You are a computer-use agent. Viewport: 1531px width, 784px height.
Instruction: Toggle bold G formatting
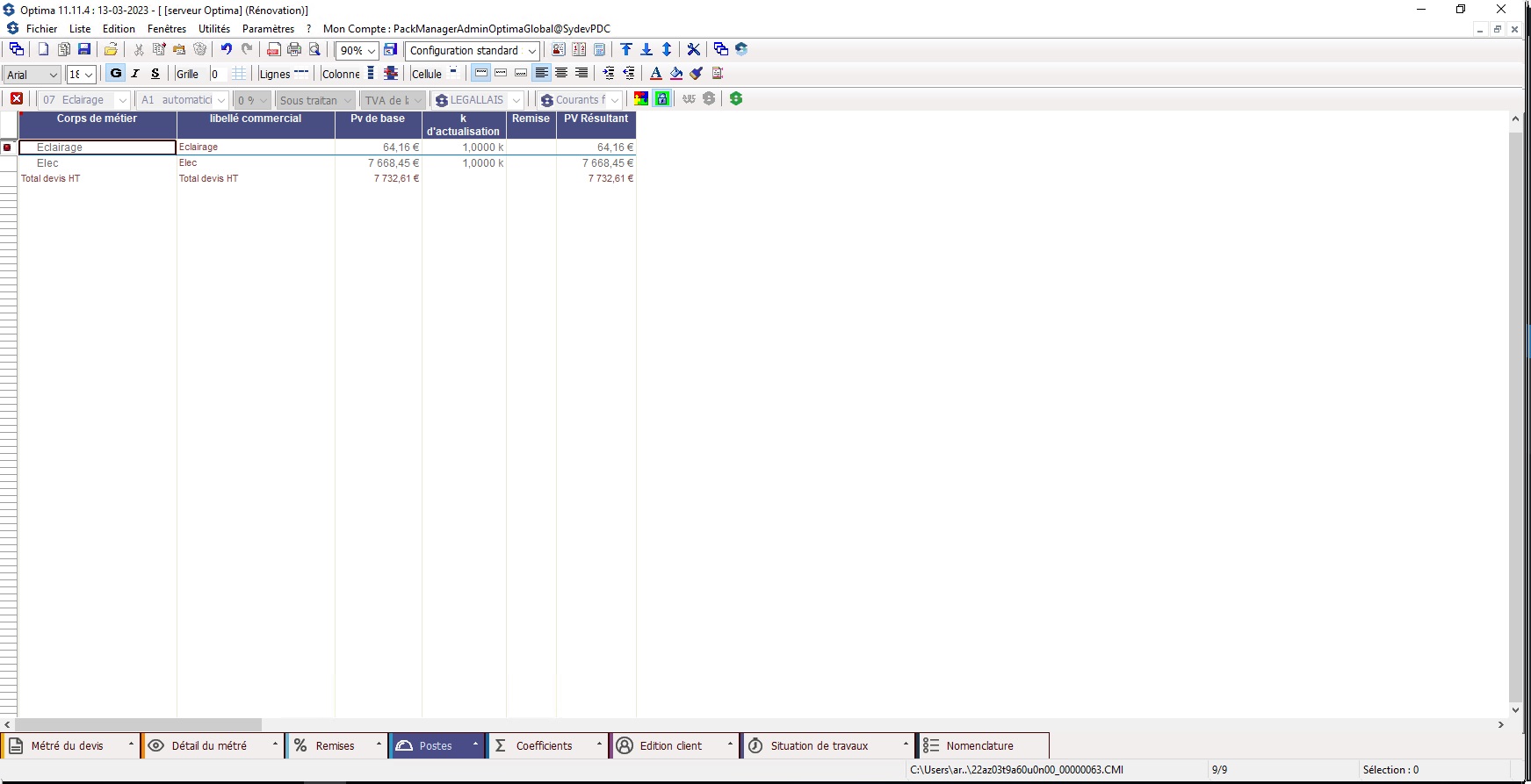[x=116, y=74]
